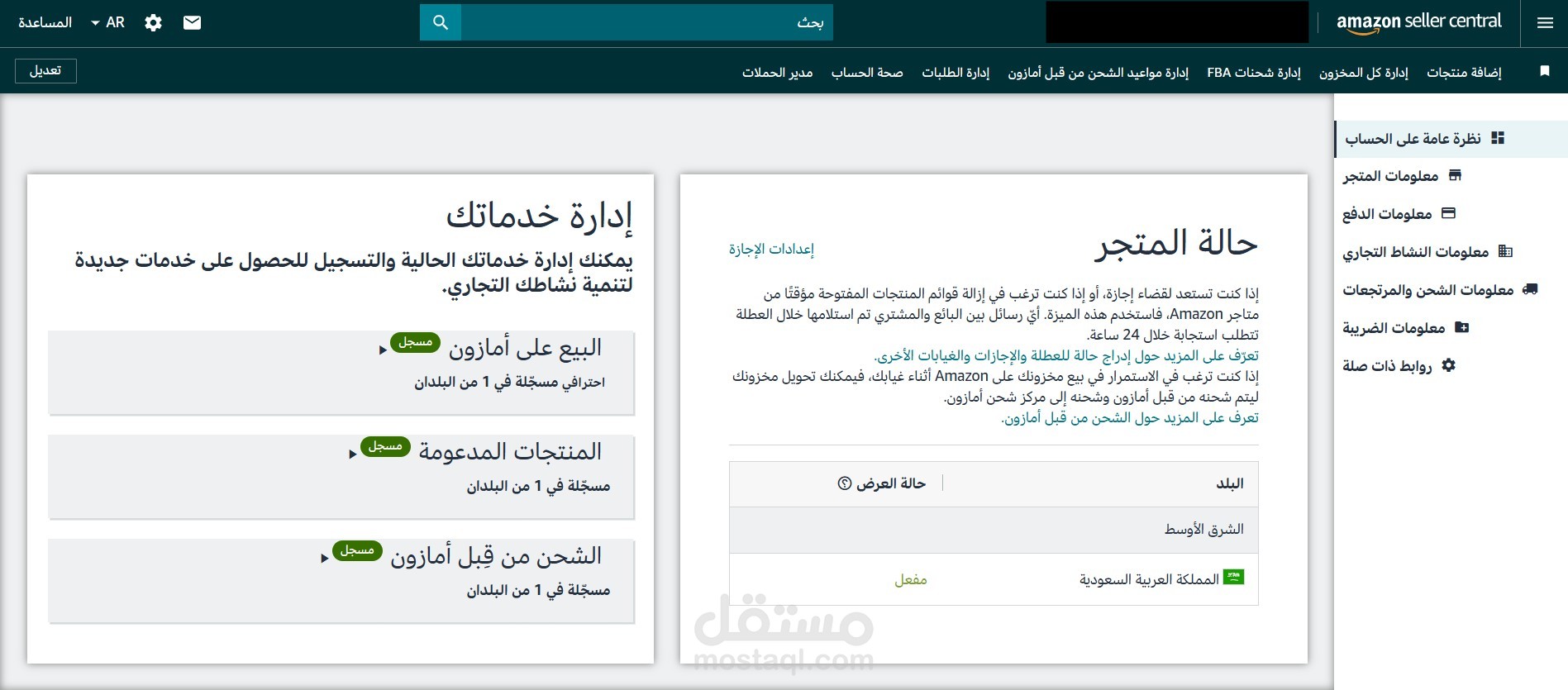
Task: Click البيع على أمازون service title
Action: (x=525, y=348)
